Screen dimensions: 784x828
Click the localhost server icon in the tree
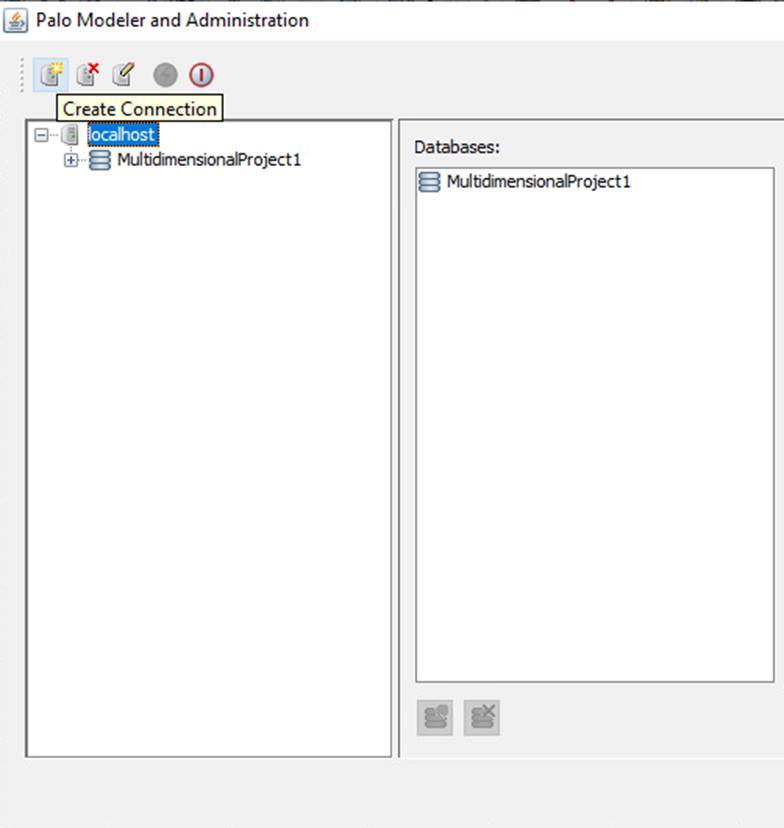pyautogui.click(x=70, y=135)
